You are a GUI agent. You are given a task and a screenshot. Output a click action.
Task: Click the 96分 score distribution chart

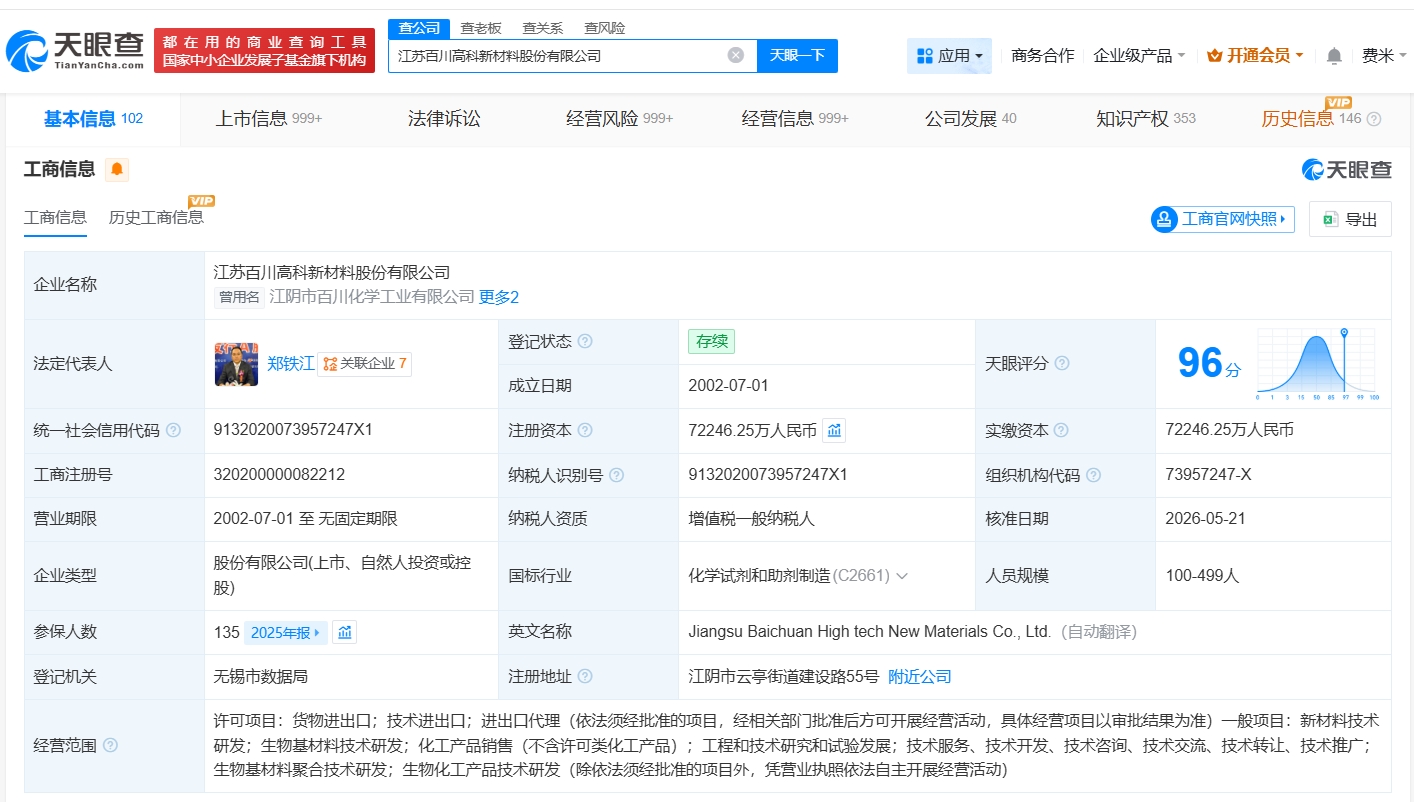click(x=1318, y=364)
